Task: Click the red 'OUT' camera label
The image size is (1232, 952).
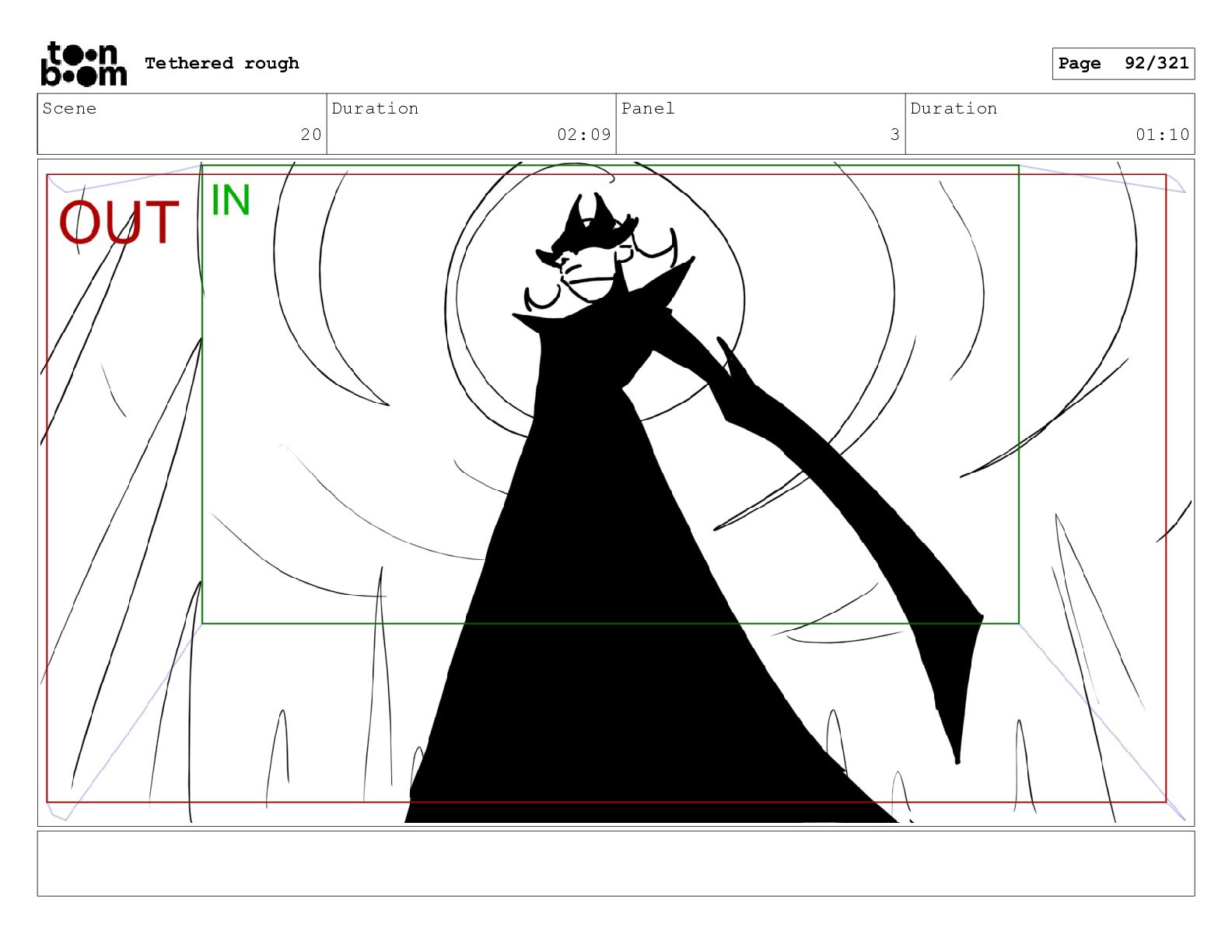Action: (119, 222)
